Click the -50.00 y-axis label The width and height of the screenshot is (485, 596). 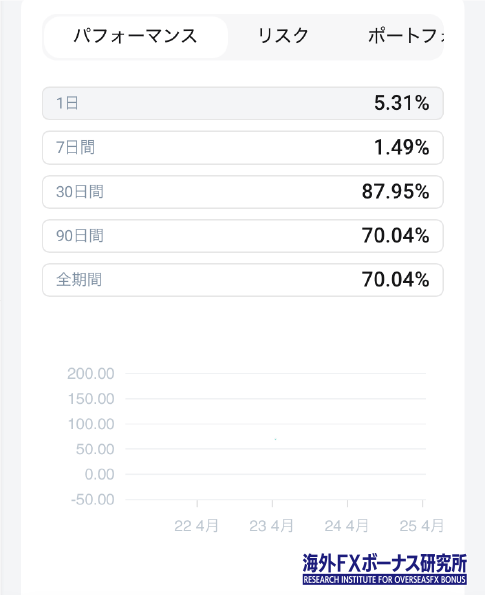point(93,499)
